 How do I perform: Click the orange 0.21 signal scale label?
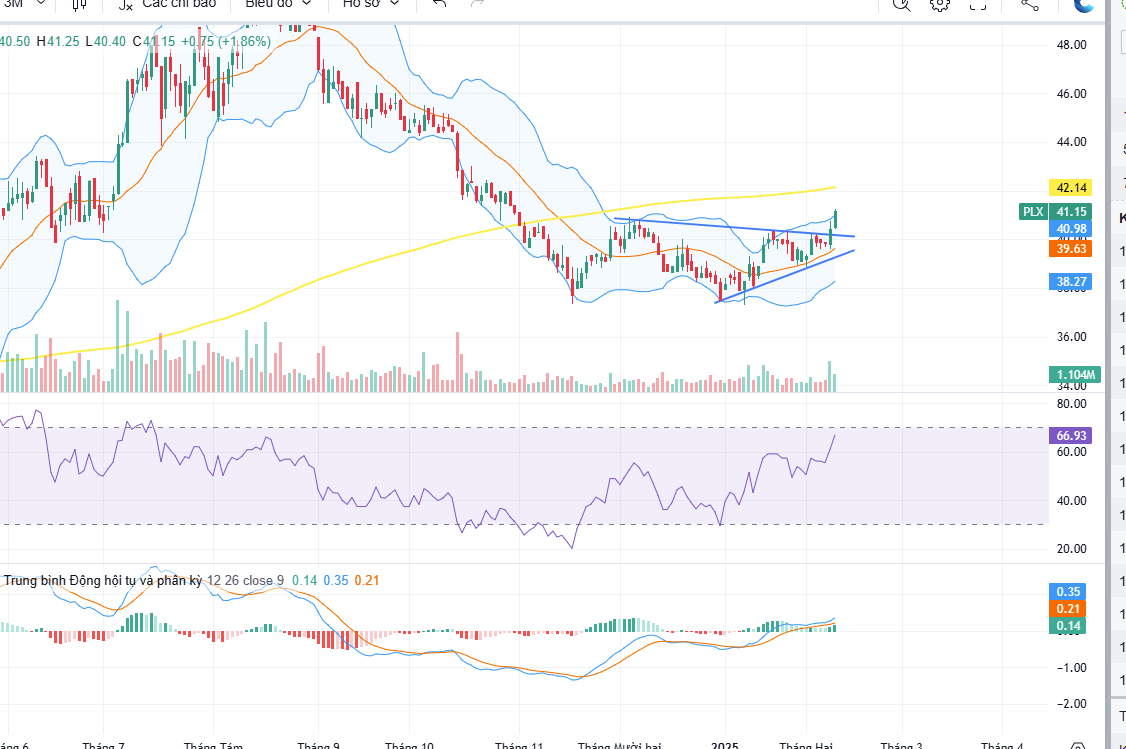click(x=1068, y=609)
